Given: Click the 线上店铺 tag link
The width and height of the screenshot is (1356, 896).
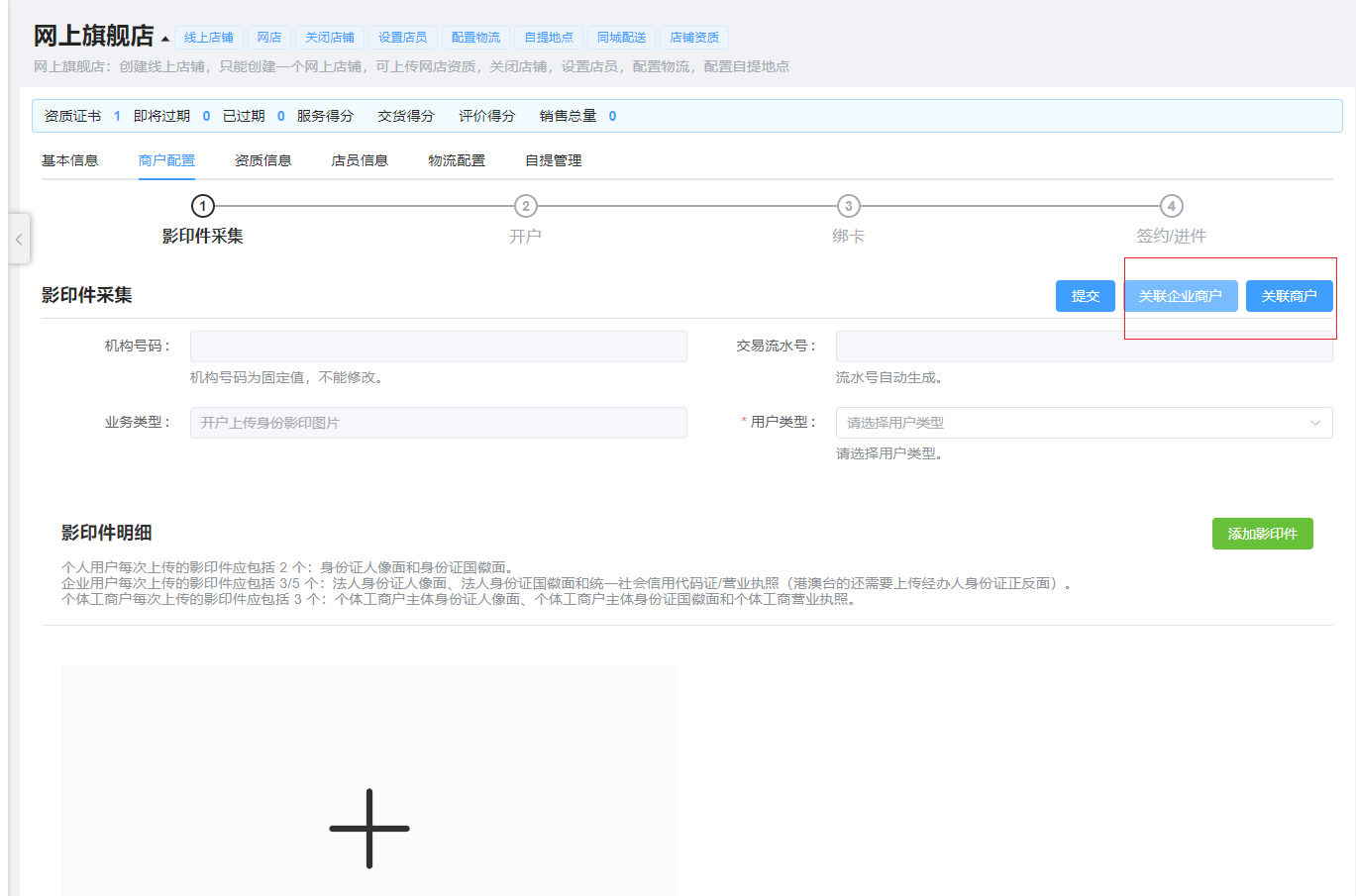Looking at the screenshot, I should (x=208, y=38).
